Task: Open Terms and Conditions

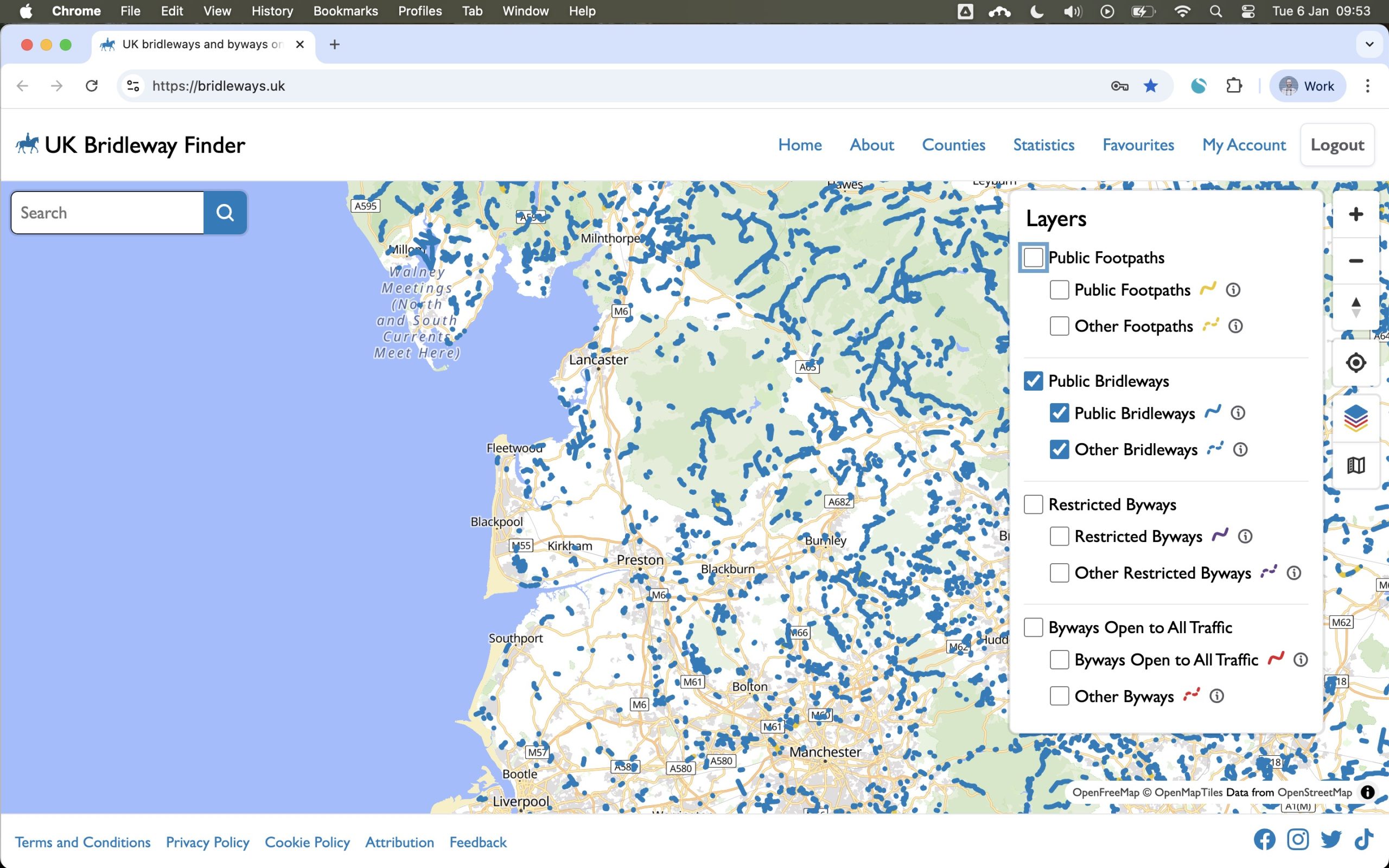Action: [82, 841]
